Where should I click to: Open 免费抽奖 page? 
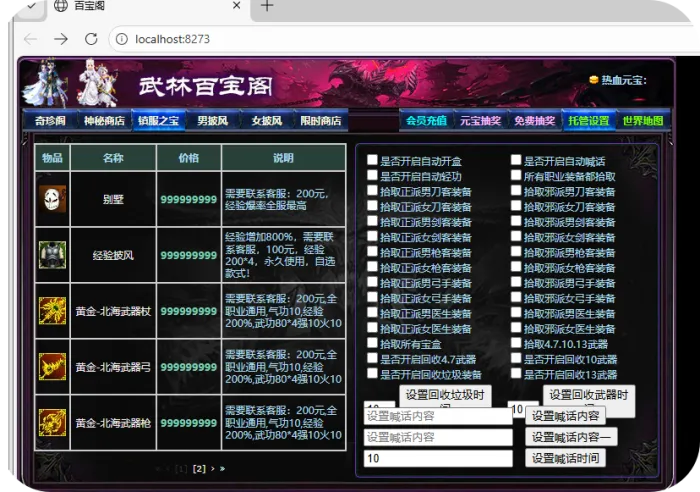(534, 121)
